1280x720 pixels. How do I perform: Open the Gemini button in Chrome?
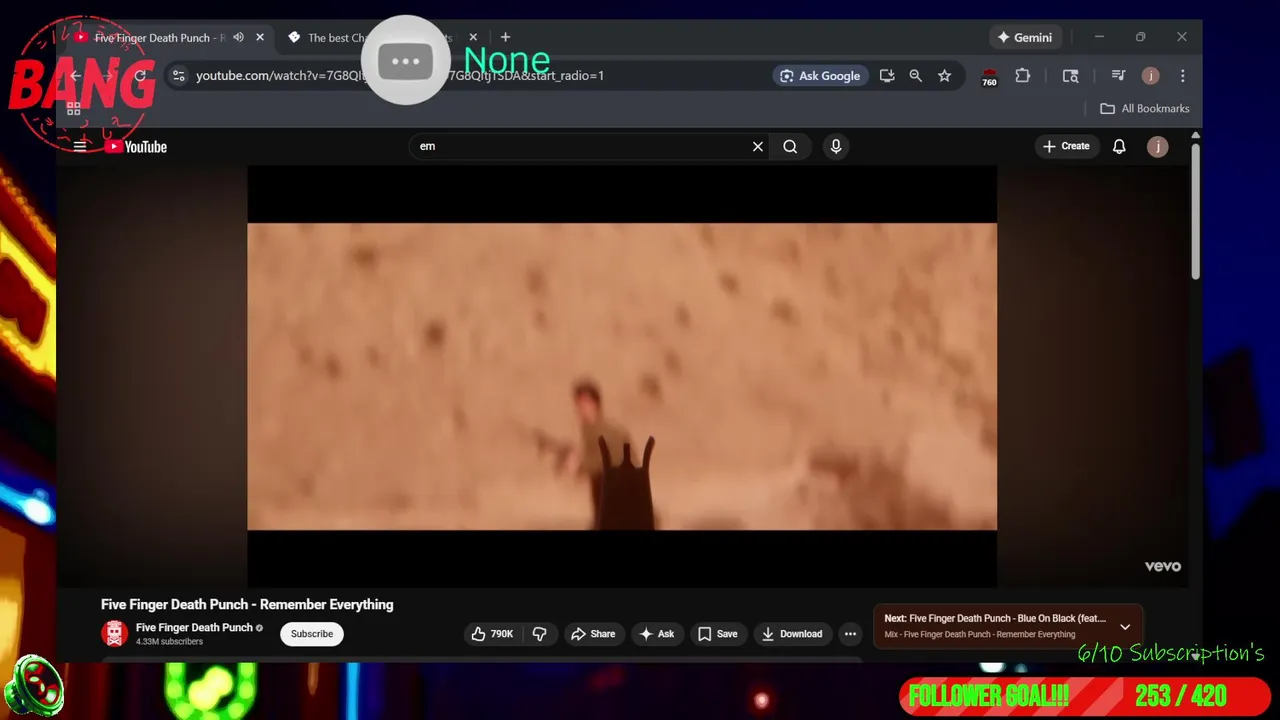[x=1024, y=38]
